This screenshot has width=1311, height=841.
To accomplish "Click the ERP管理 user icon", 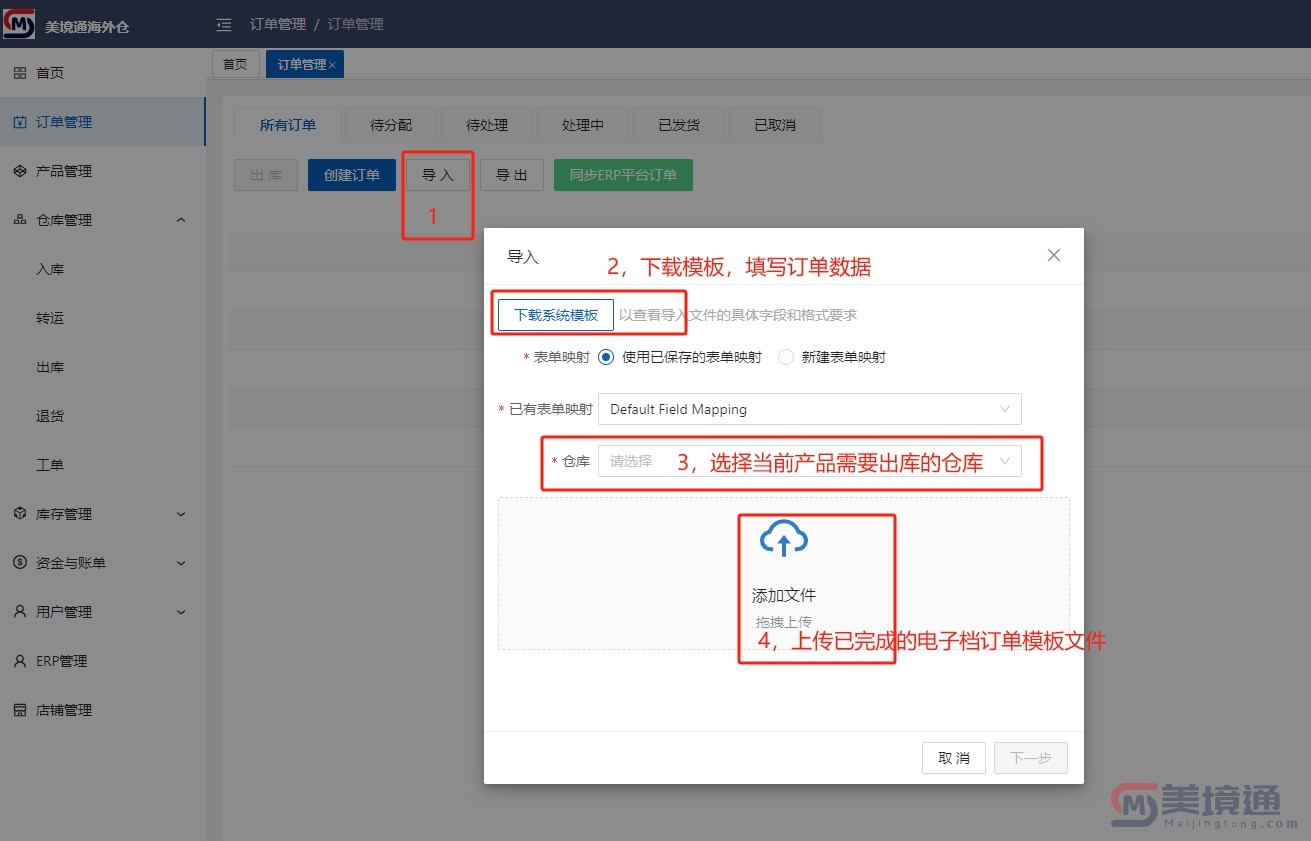I will (20, 661).
